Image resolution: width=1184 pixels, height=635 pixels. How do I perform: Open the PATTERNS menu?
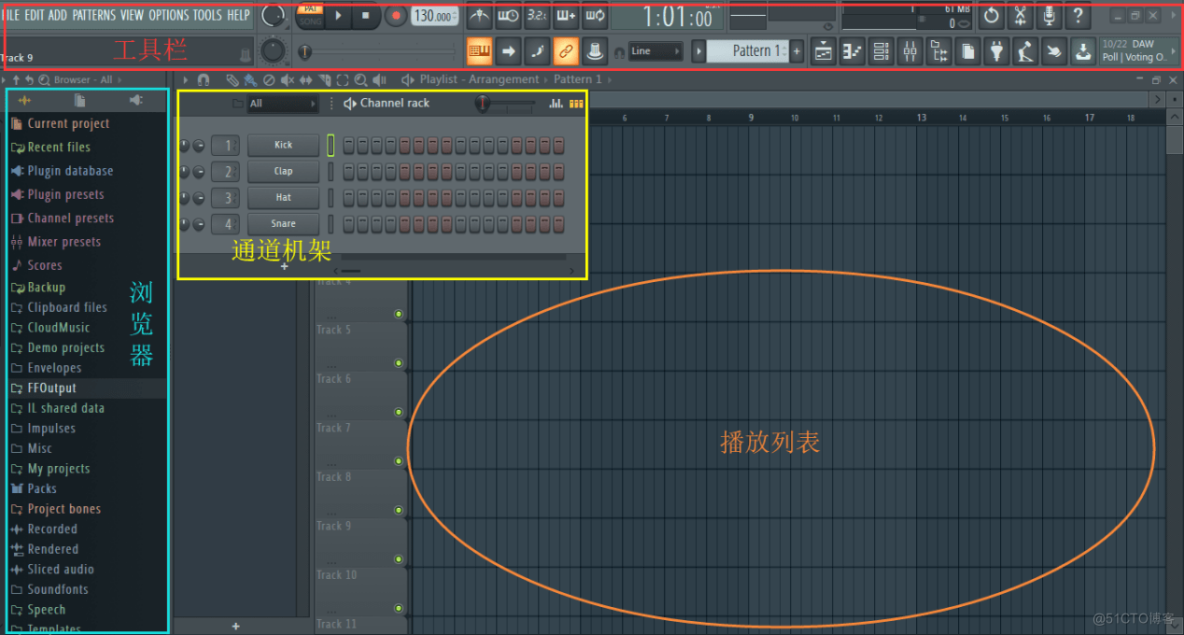point(93,15)
